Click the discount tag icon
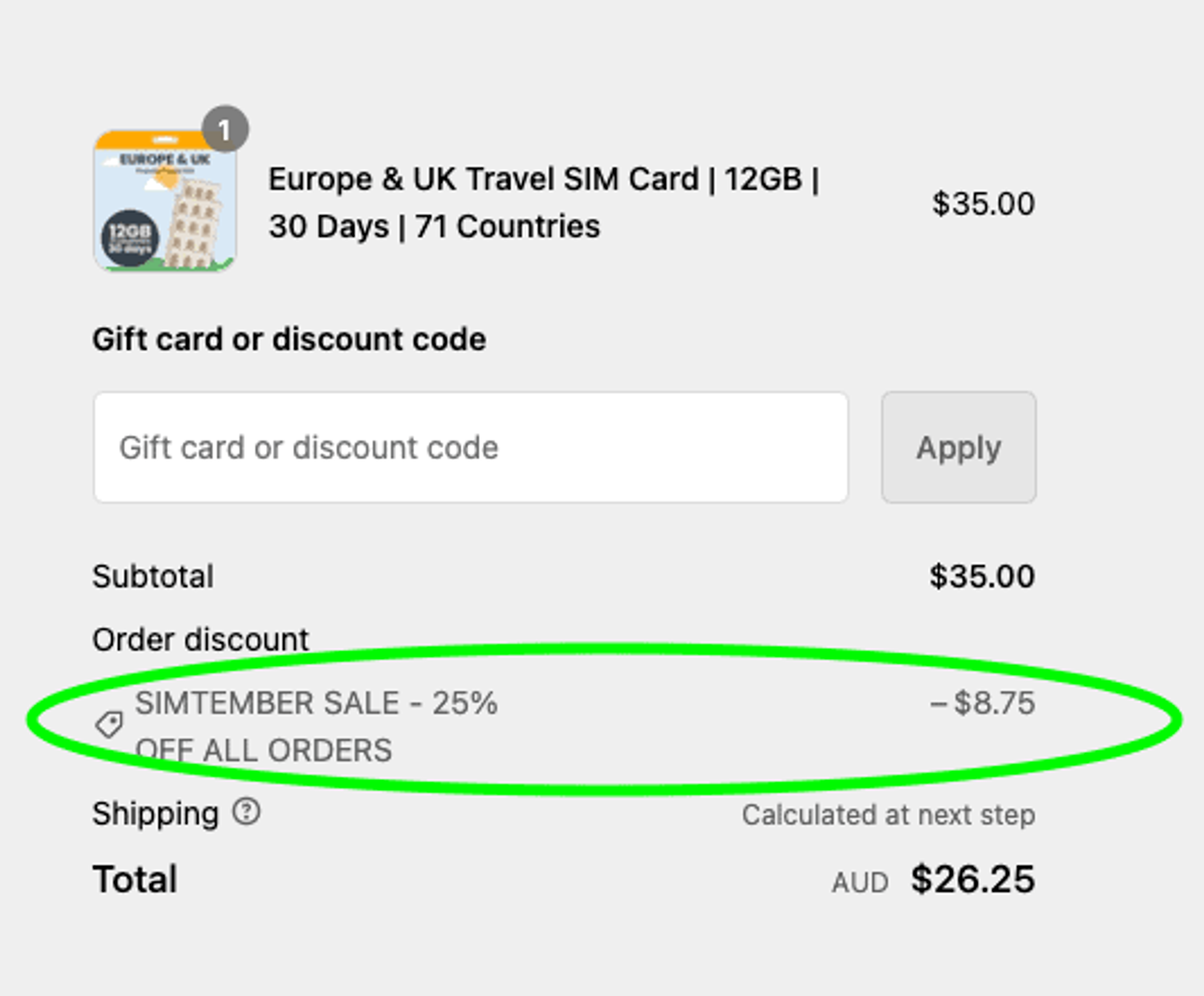Screen dimensions: 1204x996 point(109,725)
